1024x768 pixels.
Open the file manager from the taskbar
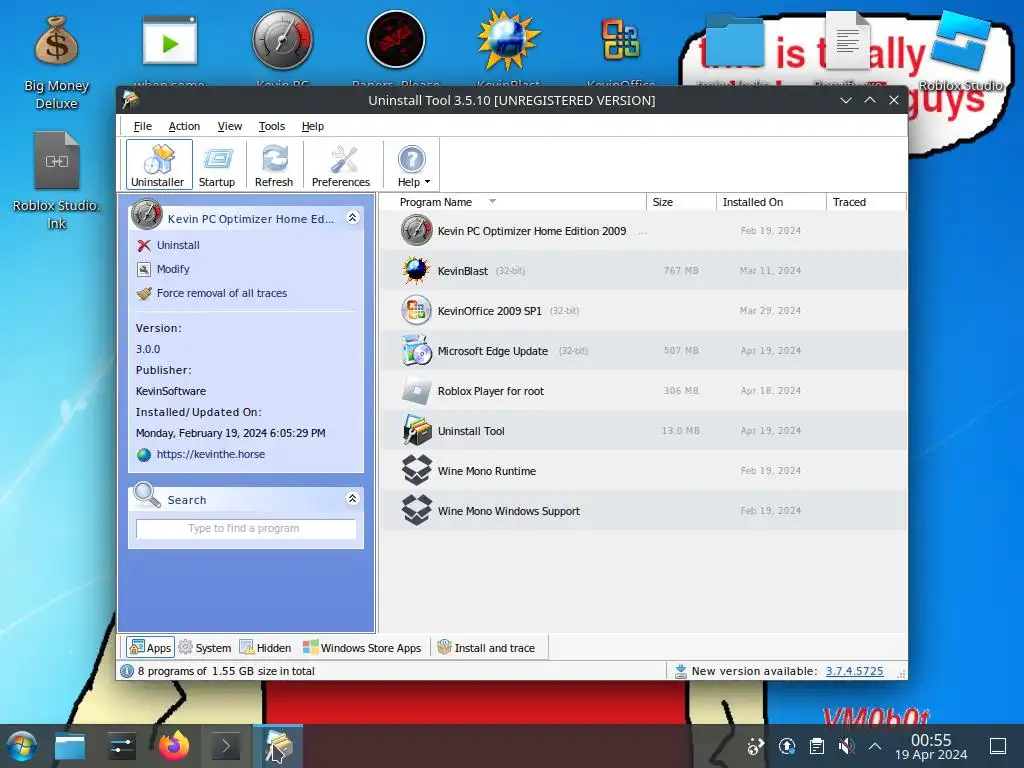(x=70, y=746)
